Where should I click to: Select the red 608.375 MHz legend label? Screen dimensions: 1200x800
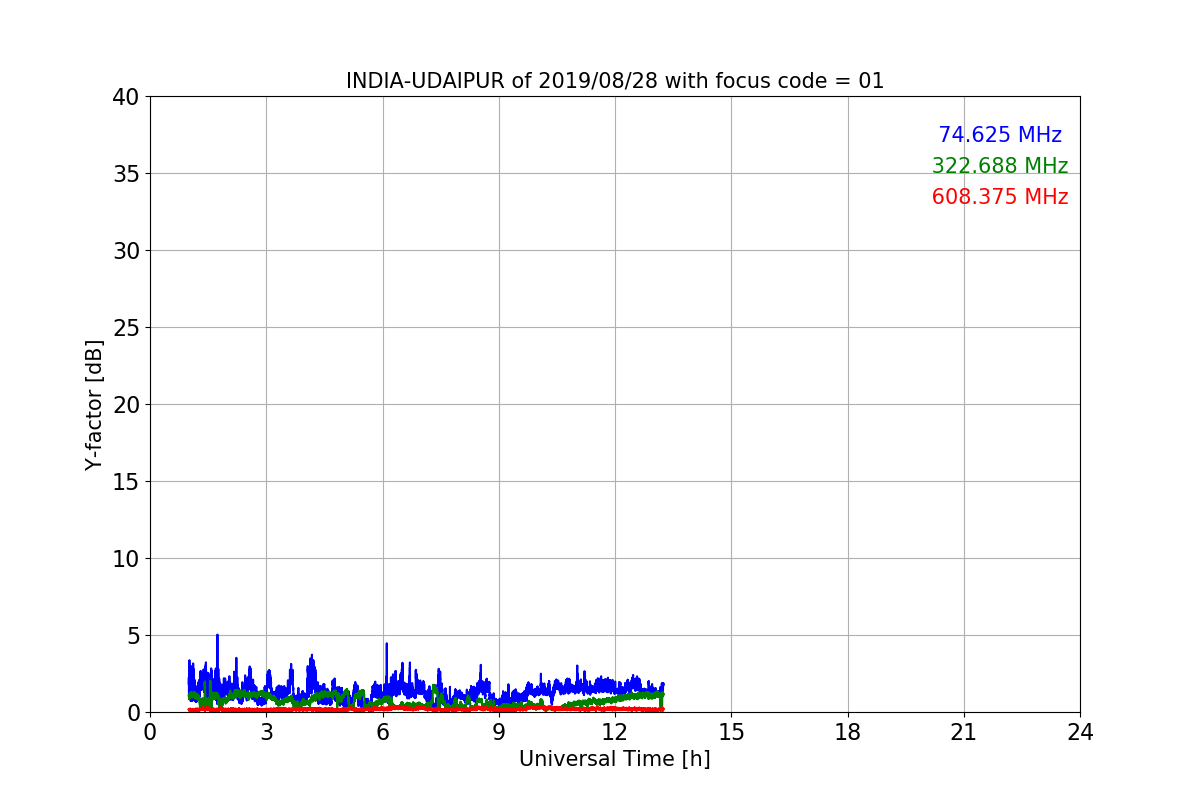[x=1000, y=197]
